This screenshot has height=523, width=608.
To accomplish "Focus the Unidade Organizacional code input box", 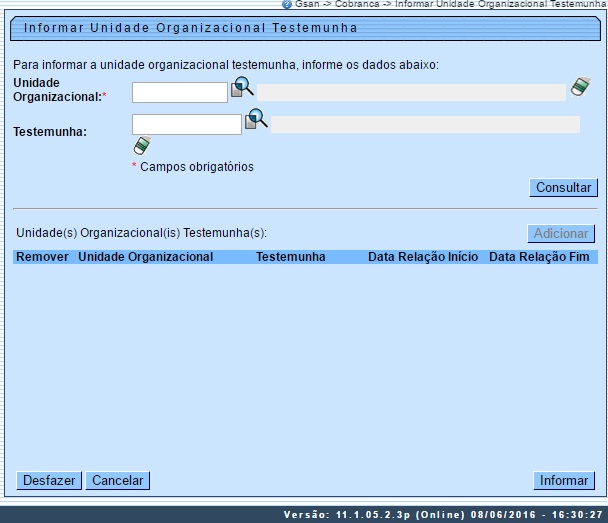I will click(180, 93).
